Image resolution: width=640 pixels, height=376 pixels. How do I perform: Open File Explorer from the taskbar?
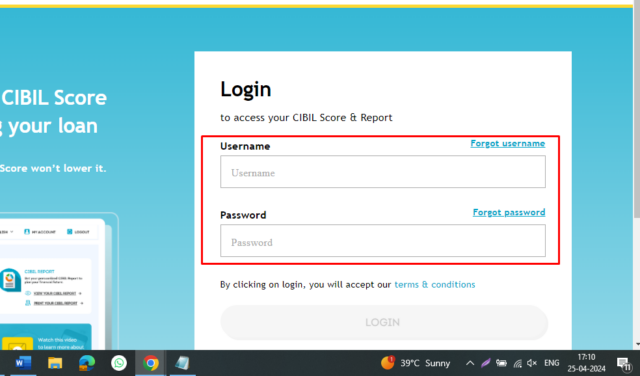pos(55,363)
